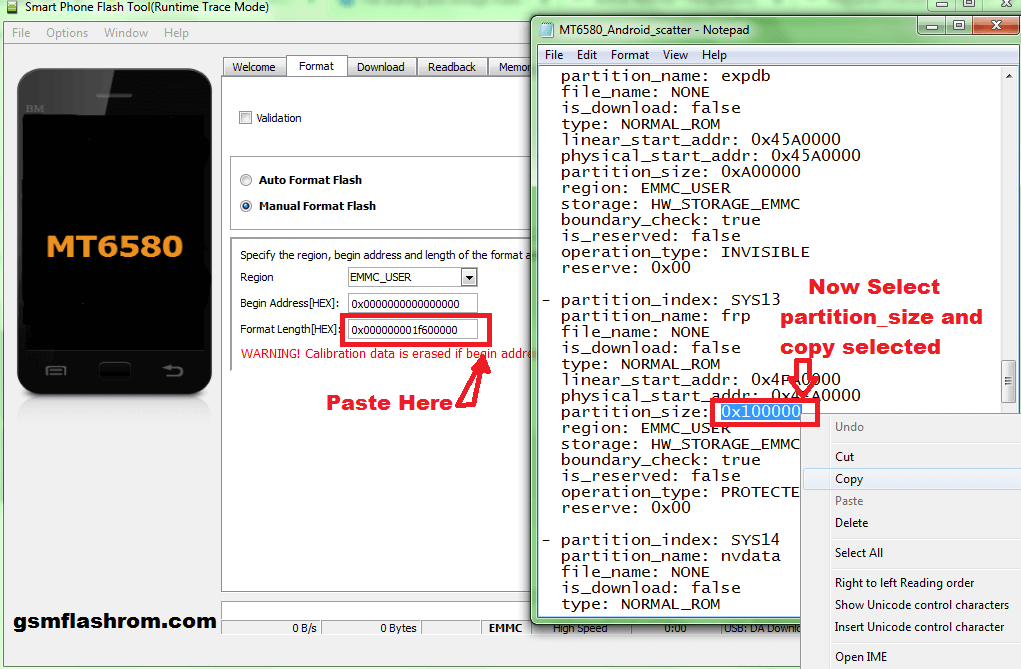Switch to the Format tab
Viewport: 1021px width, 669px height.
point(316,66)
